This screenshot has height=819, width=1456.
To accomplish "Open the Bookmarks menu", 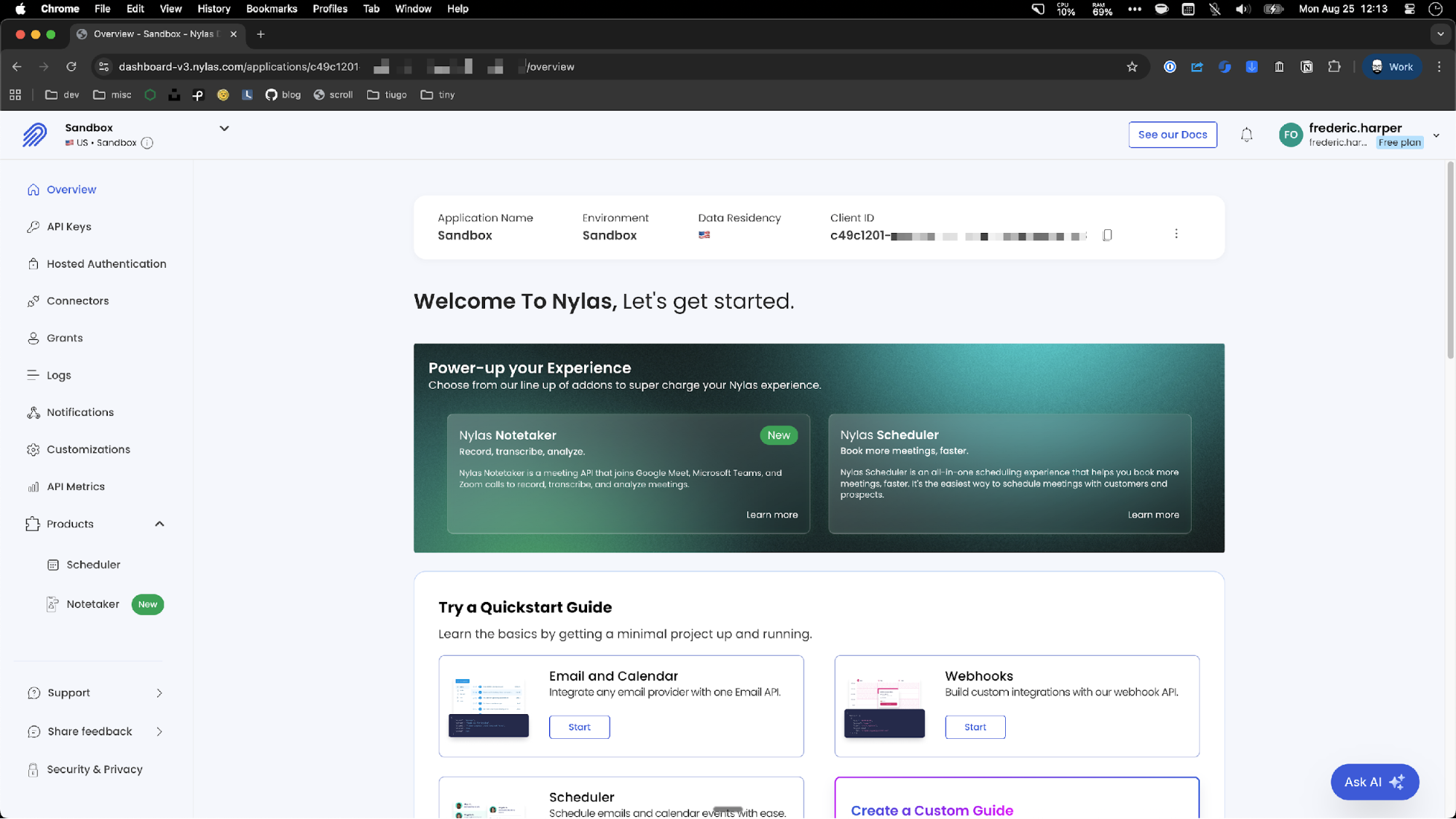I will point(271,9).
